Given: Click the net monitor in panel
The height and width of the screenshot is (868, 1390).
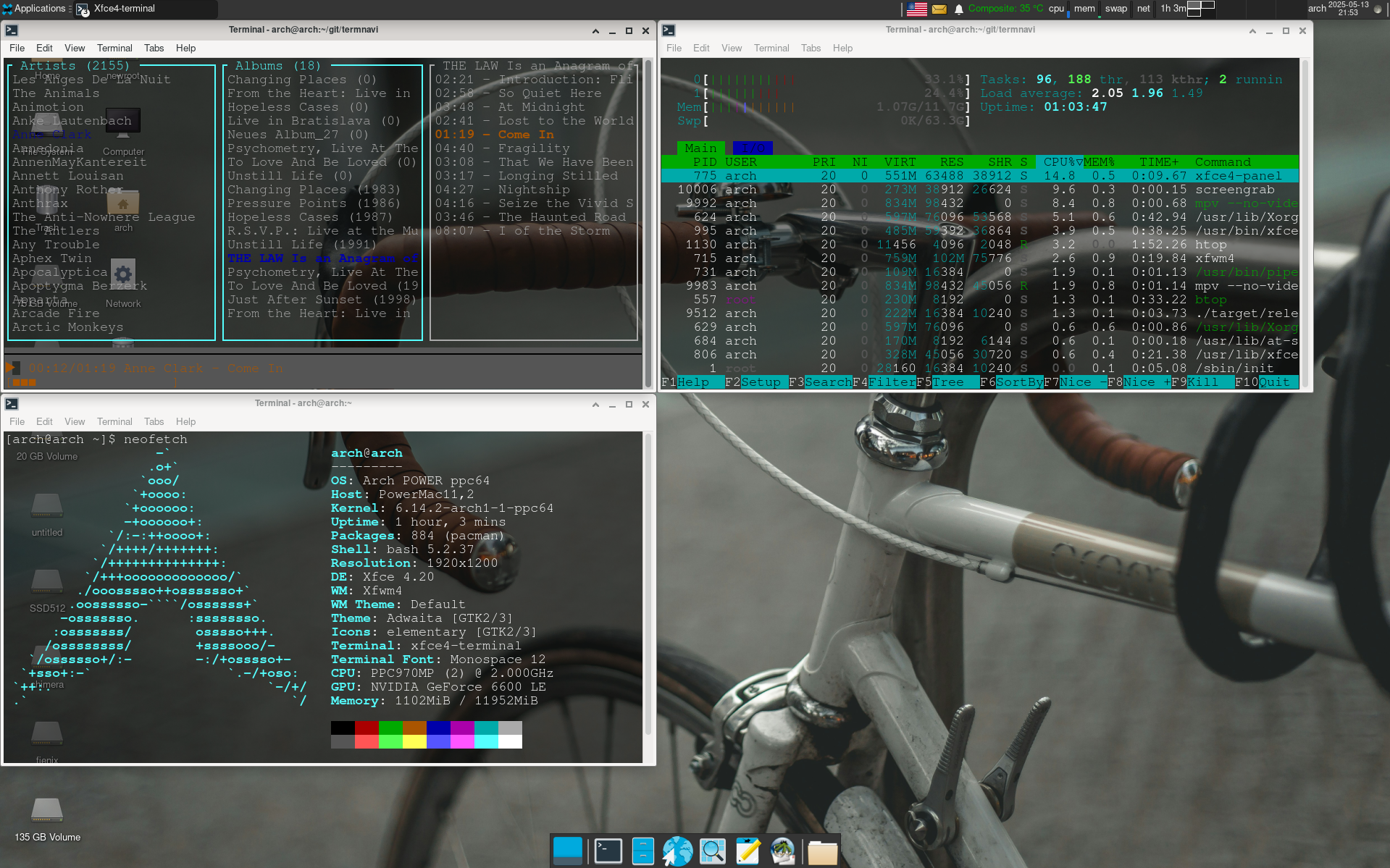Looking at the screenshot, I should 1144,9.
